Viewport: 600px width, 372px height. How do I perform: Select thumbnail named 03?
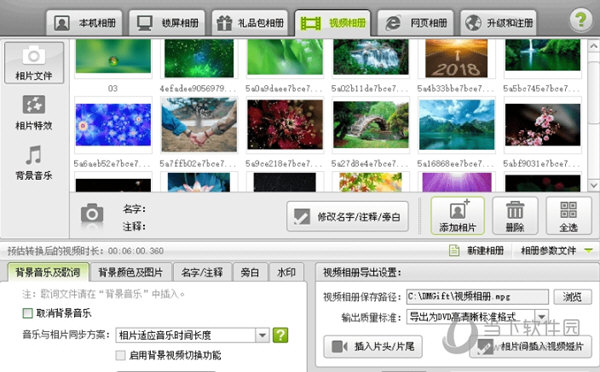pos(113,57)
